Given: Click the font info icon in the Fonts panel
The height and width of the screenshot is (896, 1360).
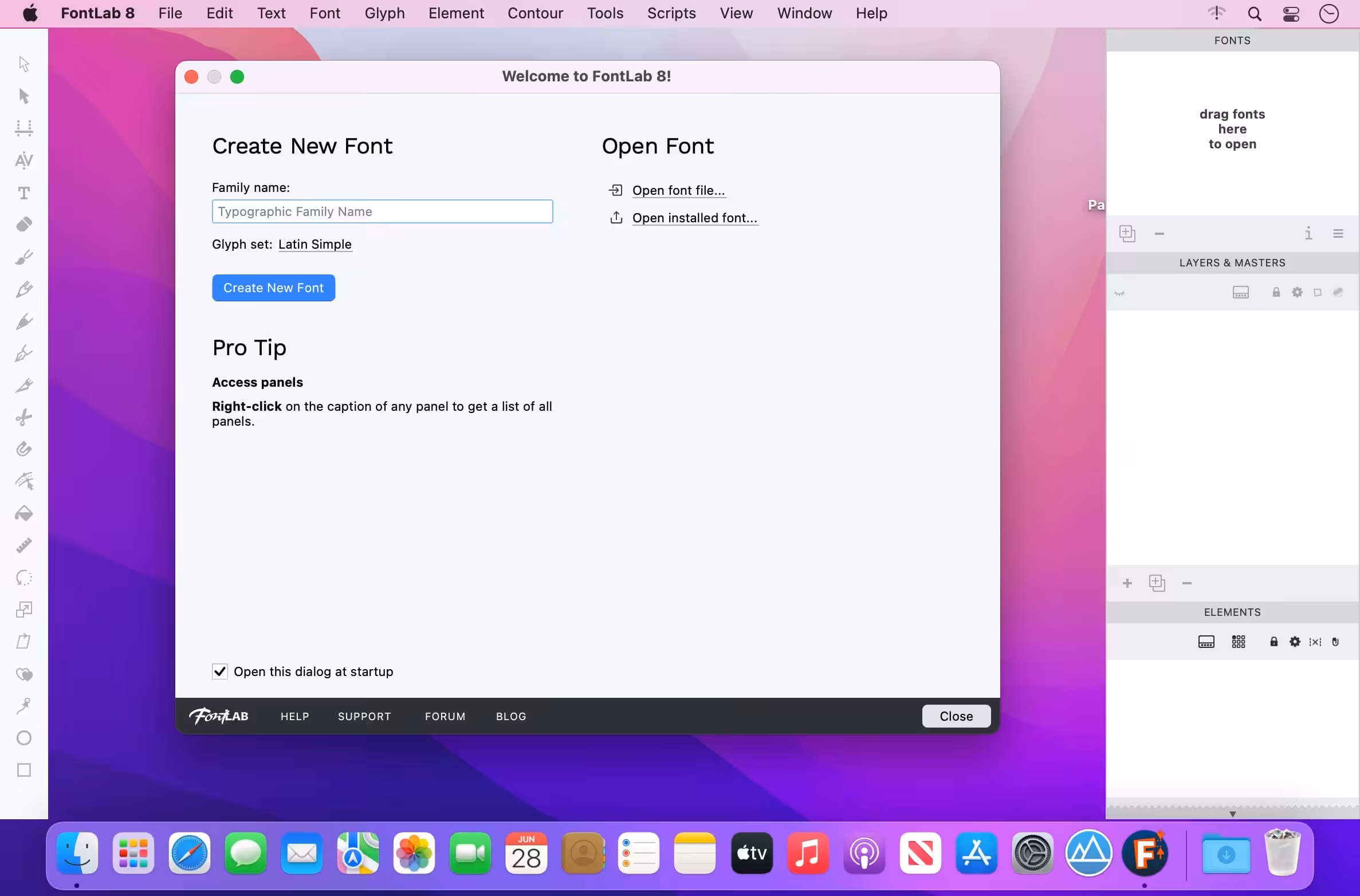Looking at the screenshot, I should [x=1308, y=233].
